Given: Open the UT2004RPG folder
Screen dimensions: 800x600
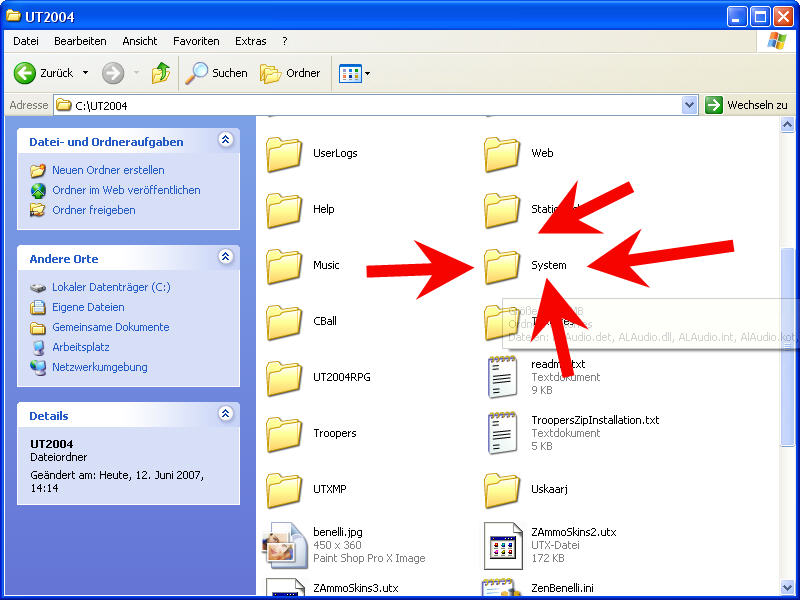Looking at the screenshot, I should click(285, 377).
